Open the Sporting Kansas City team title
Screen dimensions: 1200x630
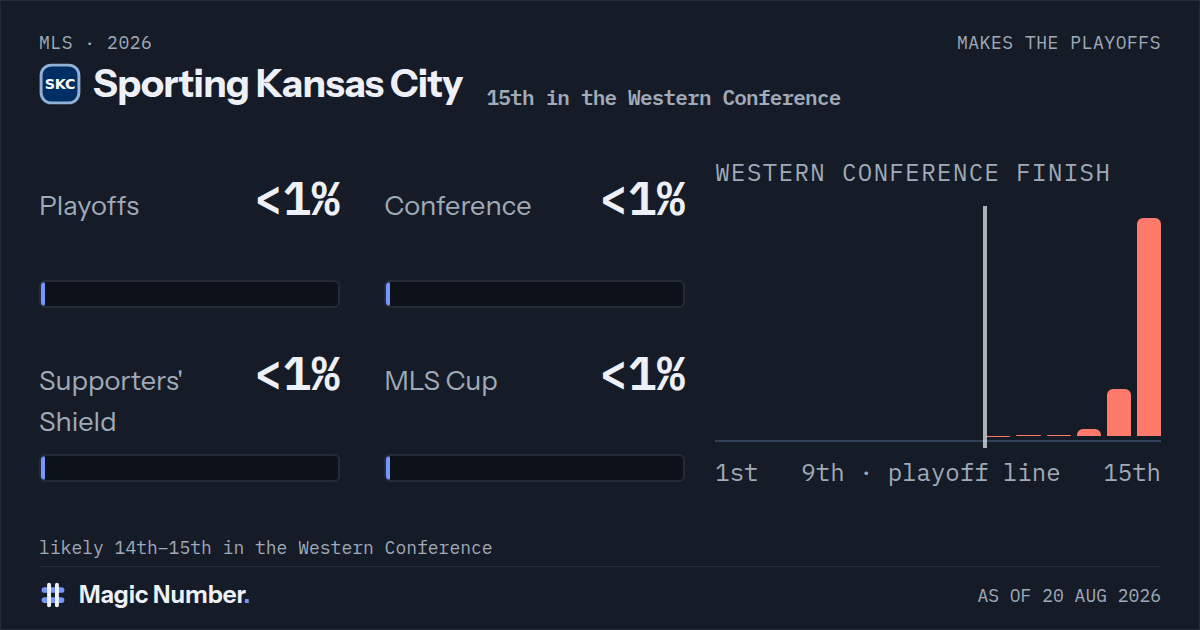pyautogui.click(x=278, y=85)
